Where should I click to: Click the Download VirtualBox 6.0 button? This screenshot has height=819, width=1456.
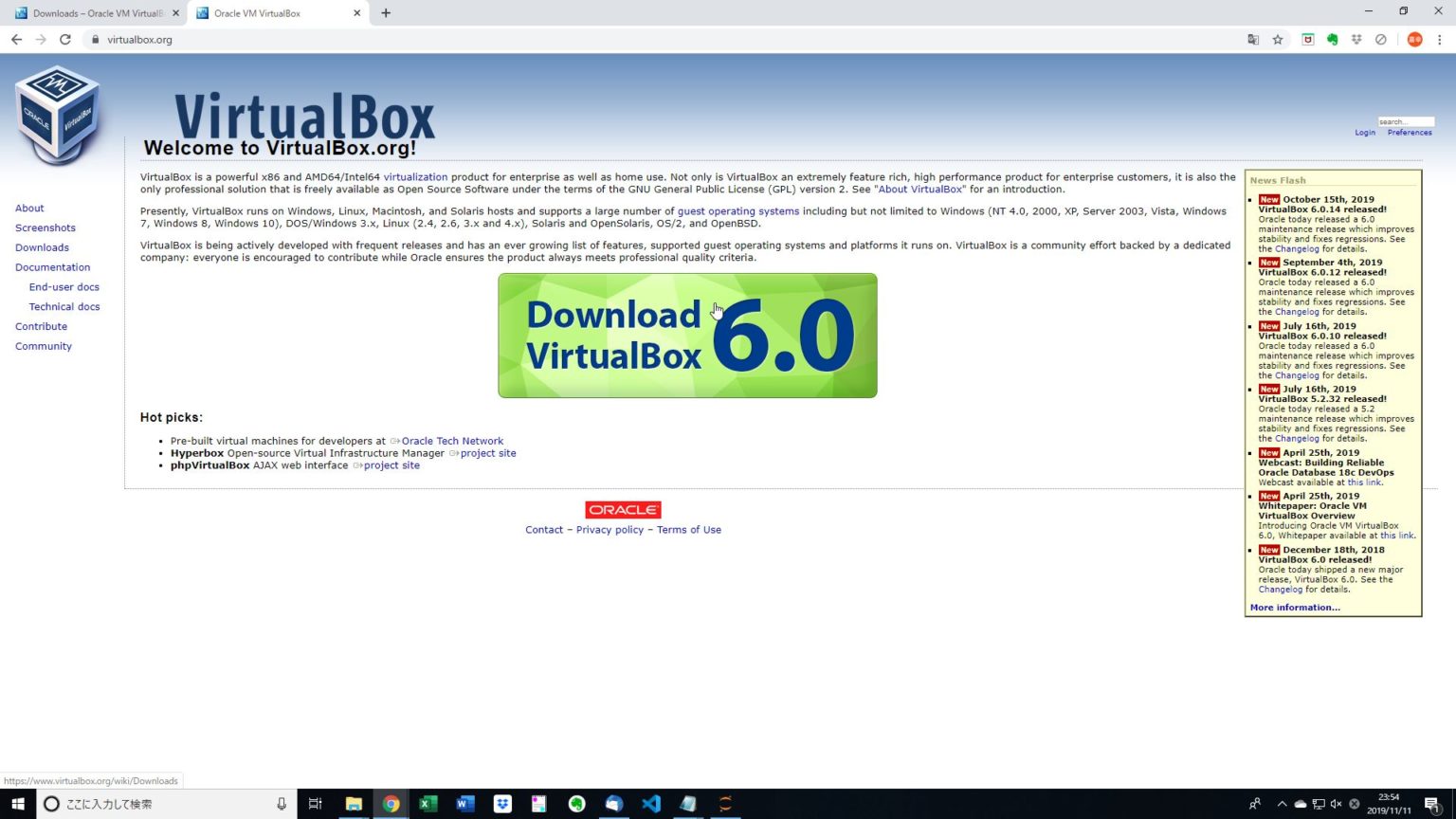point(687,335)
